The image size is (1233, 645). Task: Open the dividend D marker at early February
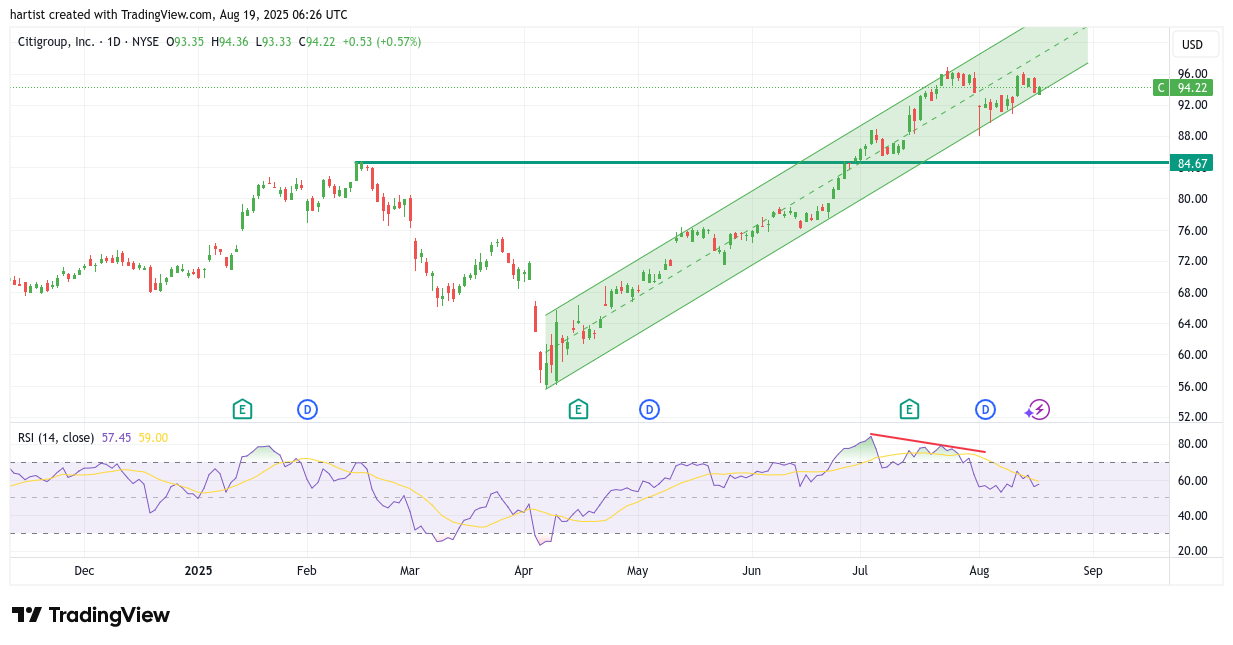(307, 409)
